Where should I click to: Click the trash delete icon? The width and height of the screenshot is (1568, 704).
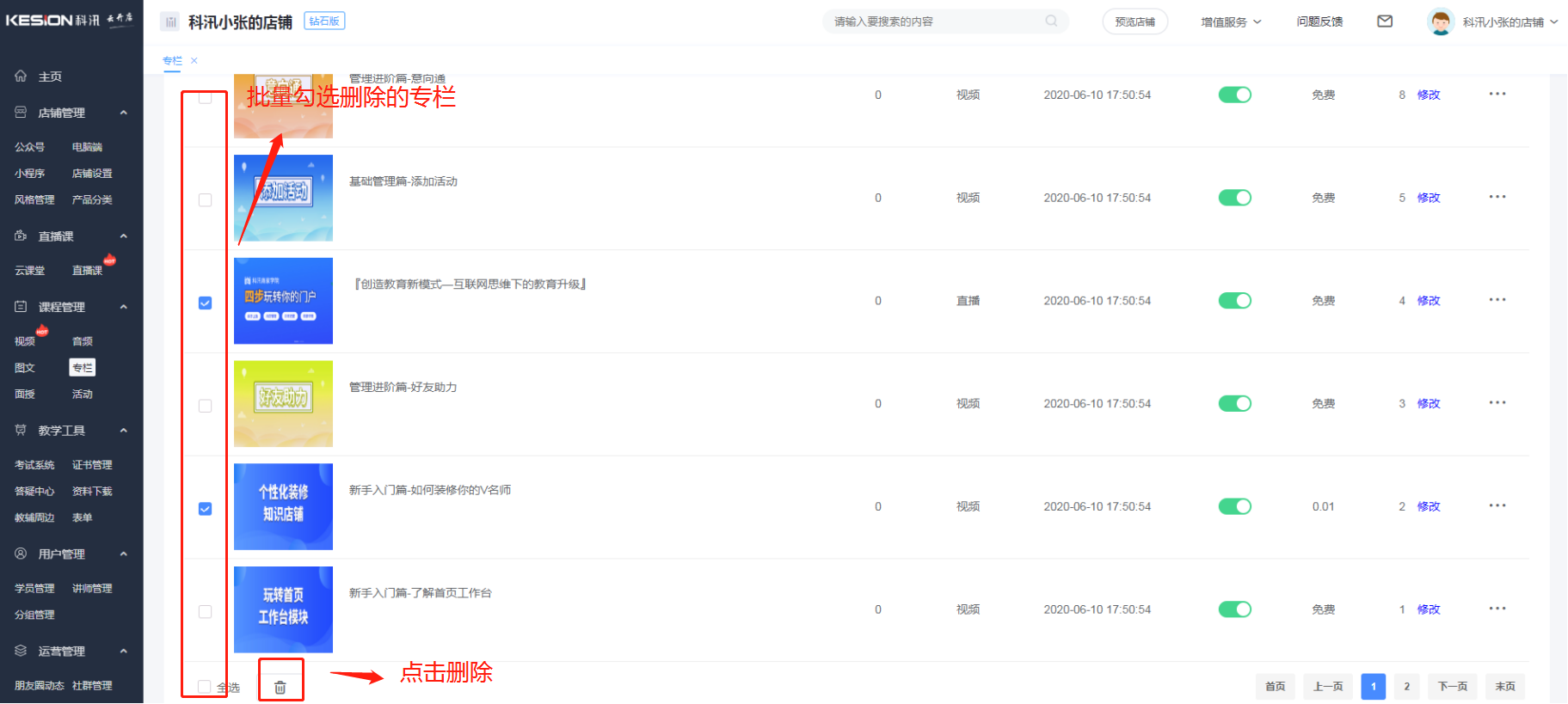(280, 687)
